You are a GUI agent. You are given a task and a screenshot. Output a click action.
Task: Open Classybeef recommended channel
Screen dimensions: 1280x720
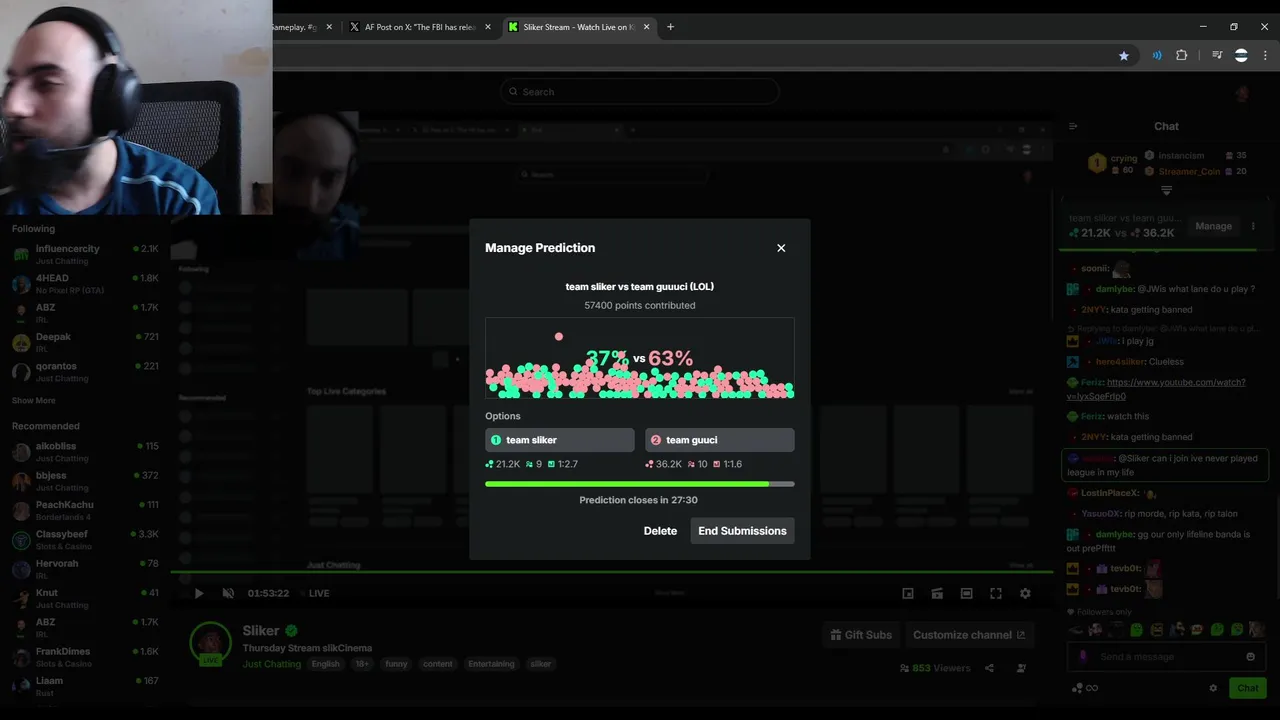pyautogui.click(x=86, y=540)
